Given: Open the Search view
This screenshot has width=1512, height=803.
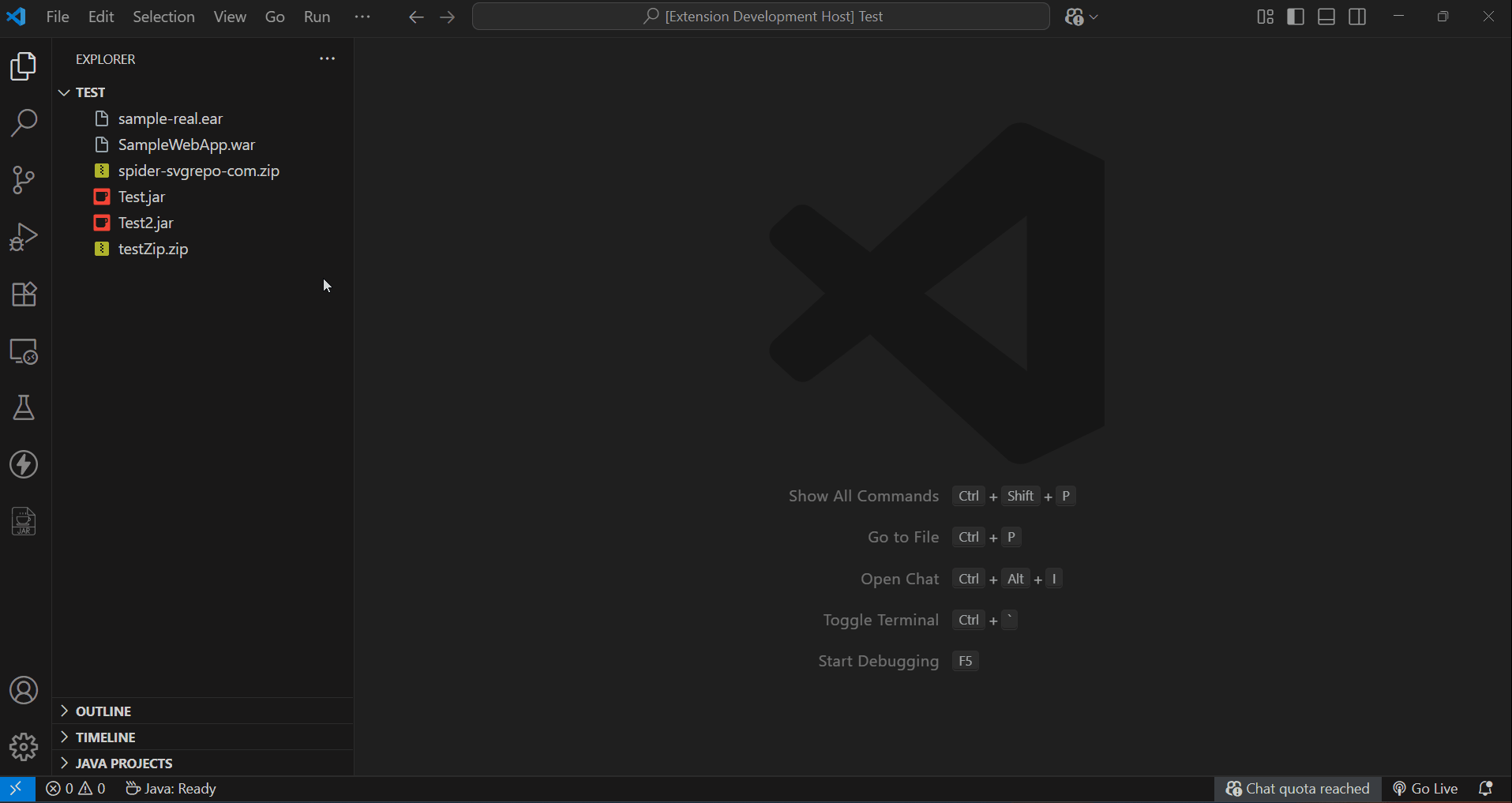Looking at the screenshot, I should (24, 123).
